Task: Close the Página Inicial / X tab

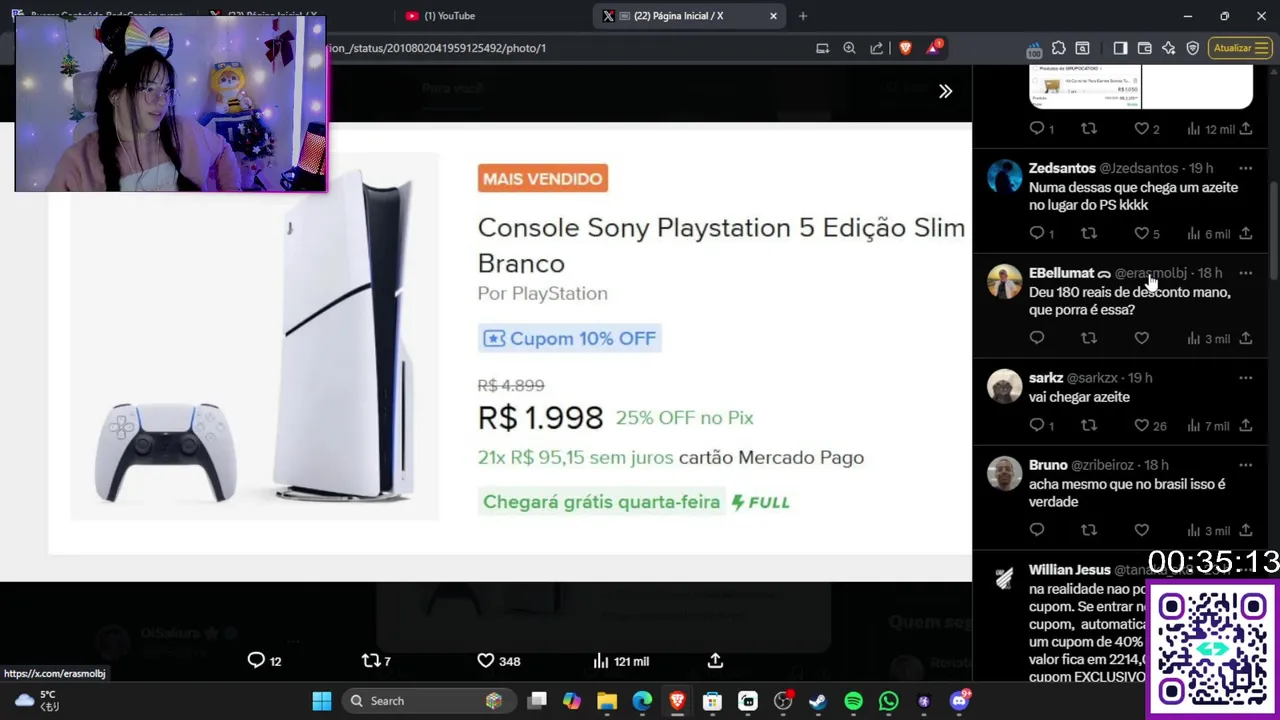Action: click(x=773, y=16)
